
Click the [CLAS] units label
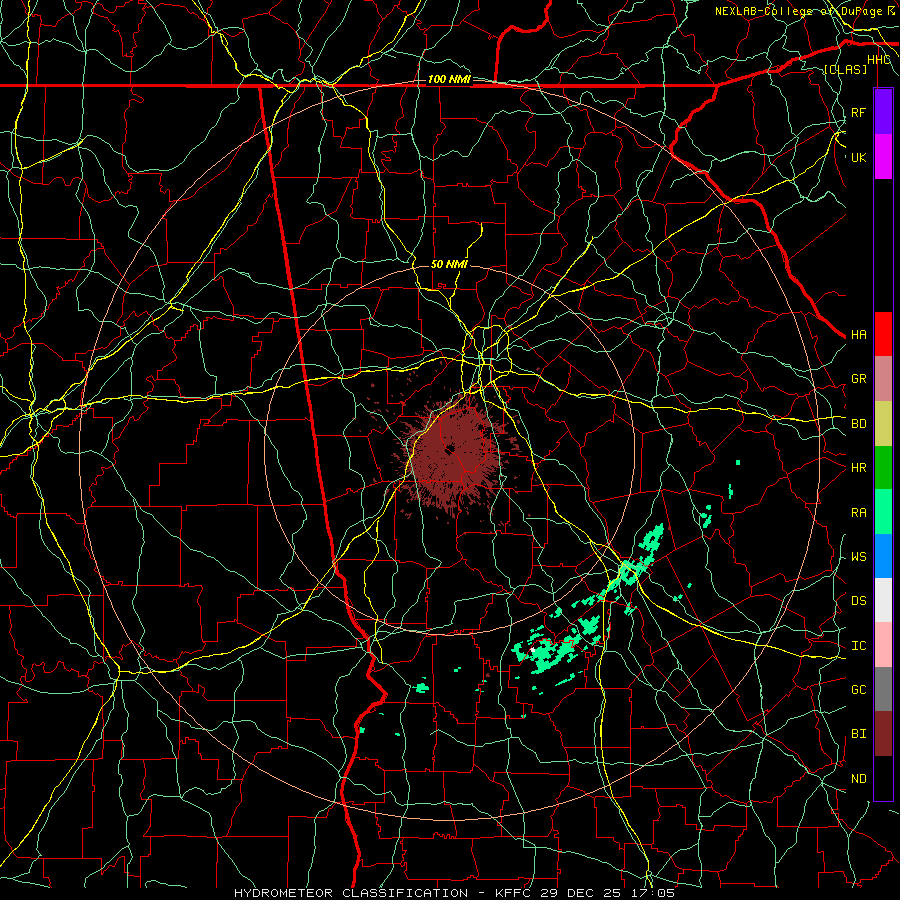click(x=845, y=69)
